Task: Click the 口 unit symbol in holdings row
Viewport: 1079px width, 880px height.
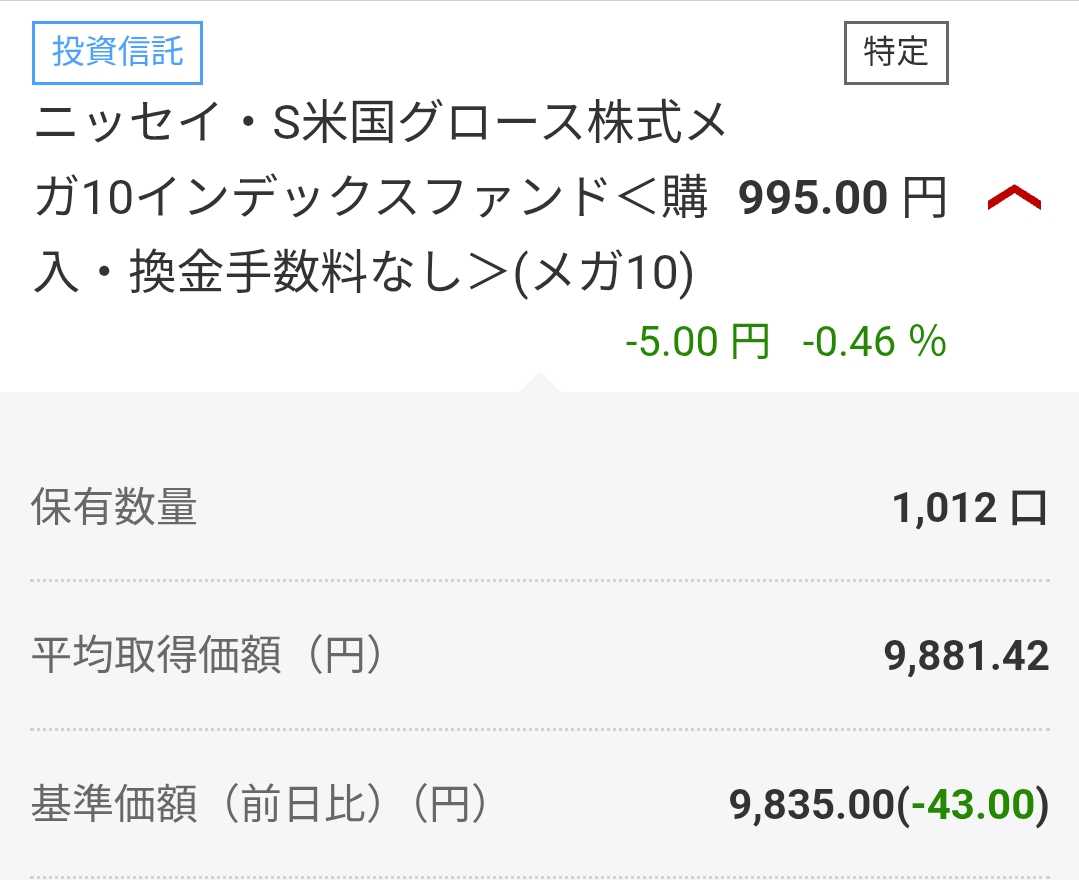Action: [x=1028, y=508]
